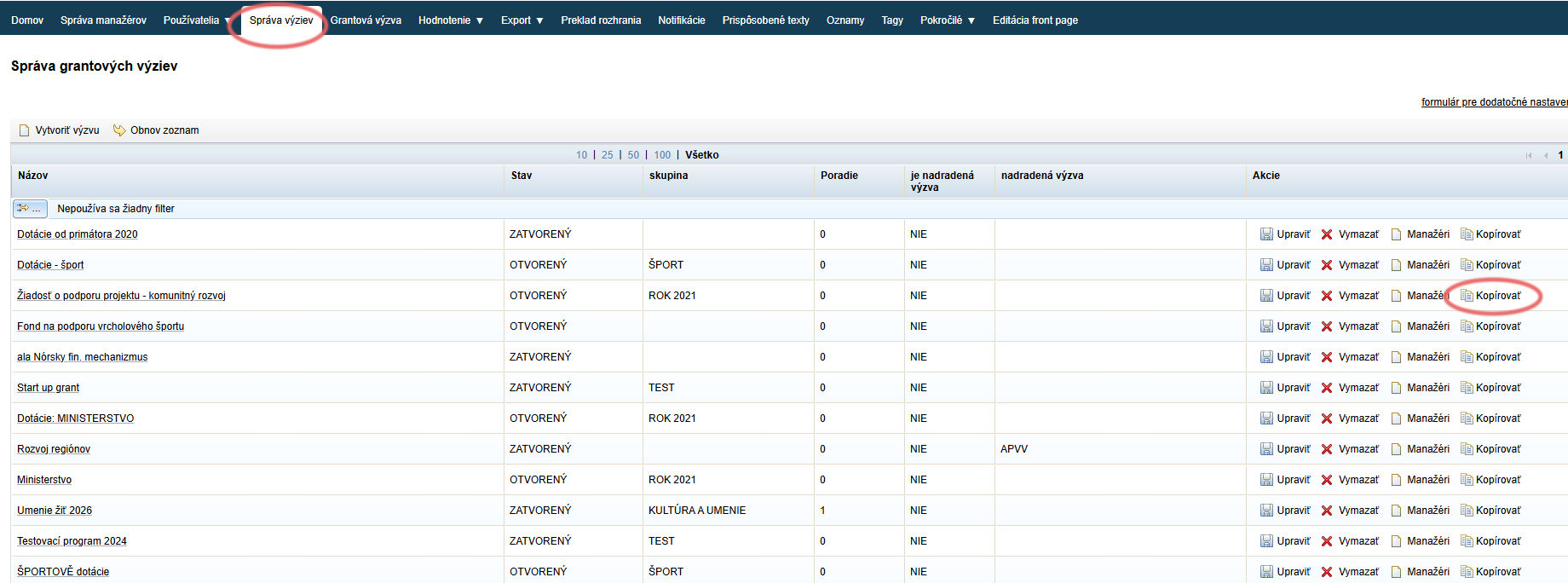The height and width of the screenshot is (583, 1568).
Task: Click the Obnov zoznam refresh icon
Action: click(119, 130)
